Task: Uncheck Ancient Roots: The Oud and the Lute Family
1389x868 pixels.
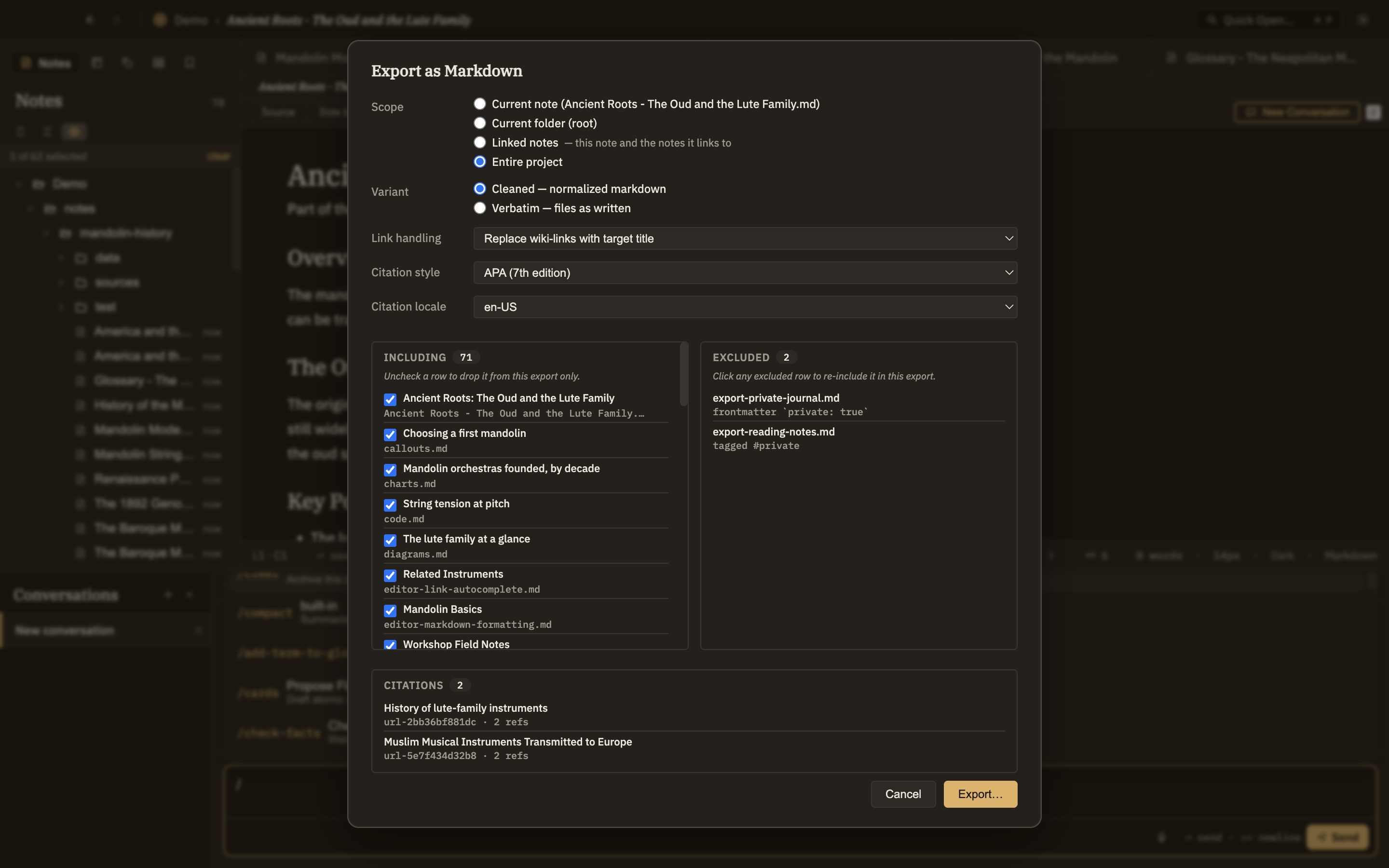Action: (390, 399)
